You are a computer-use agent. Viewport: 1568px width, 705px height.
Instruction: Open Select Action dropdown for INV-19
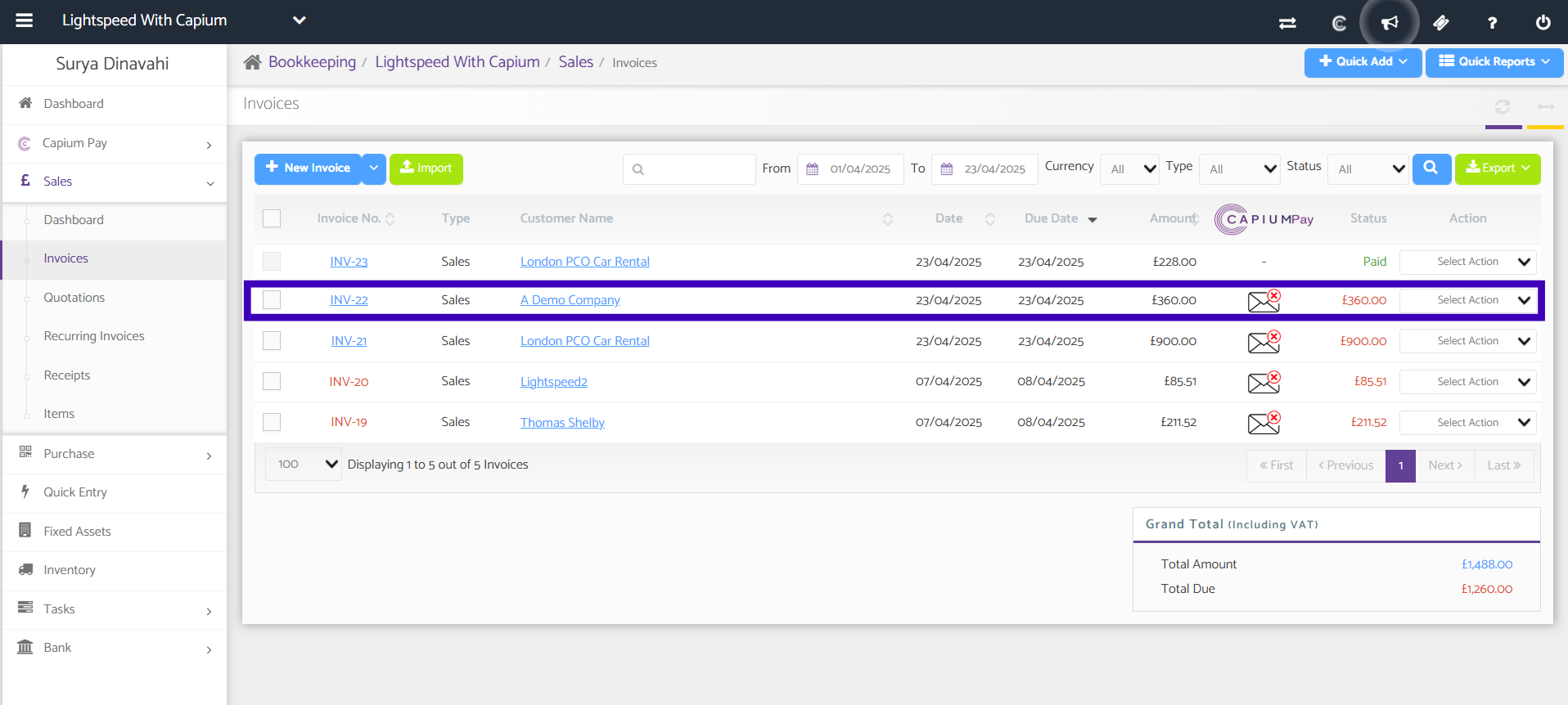[1468, 423]
